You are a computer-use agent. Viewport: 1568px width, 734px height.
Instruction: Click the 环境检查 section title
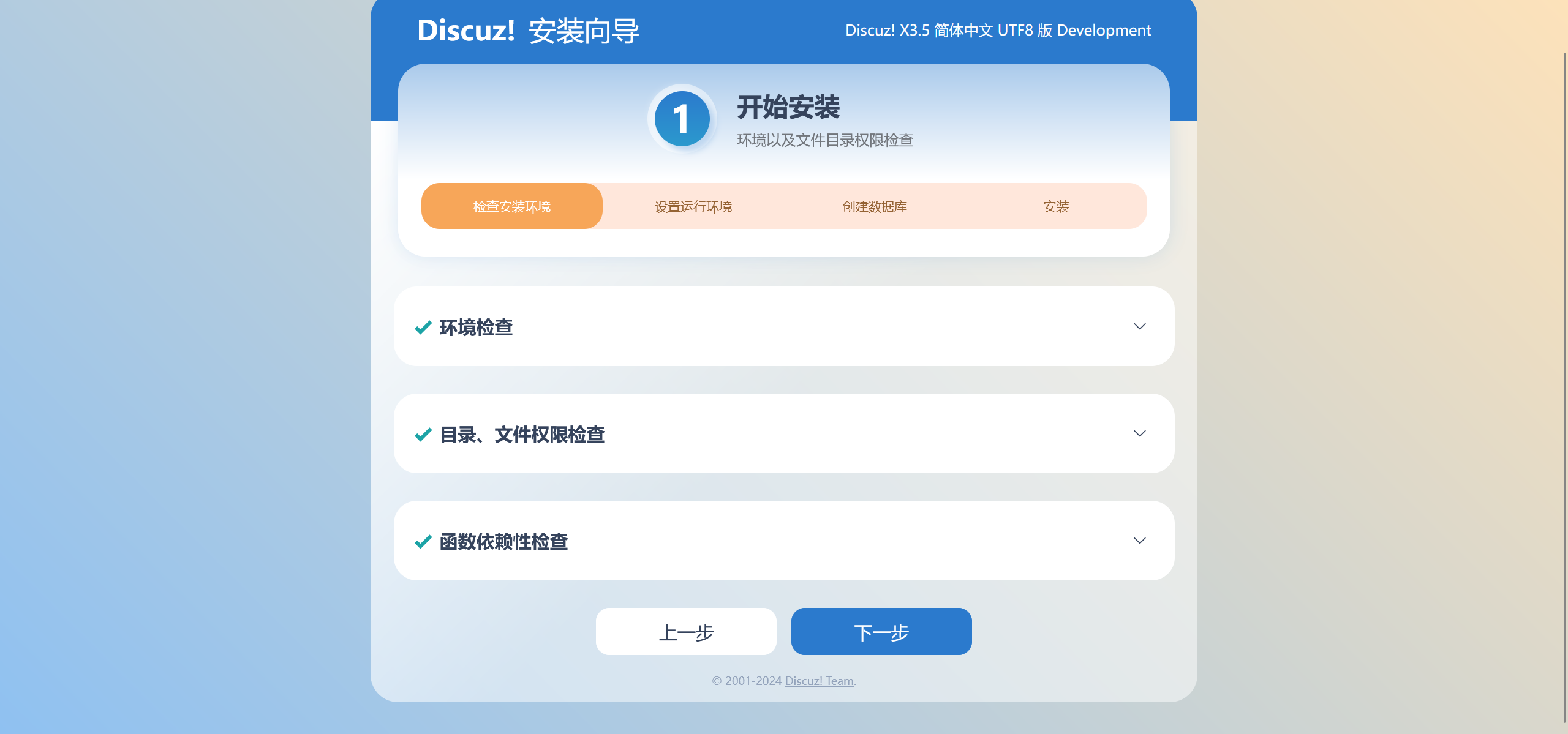(x=476, y=328)
